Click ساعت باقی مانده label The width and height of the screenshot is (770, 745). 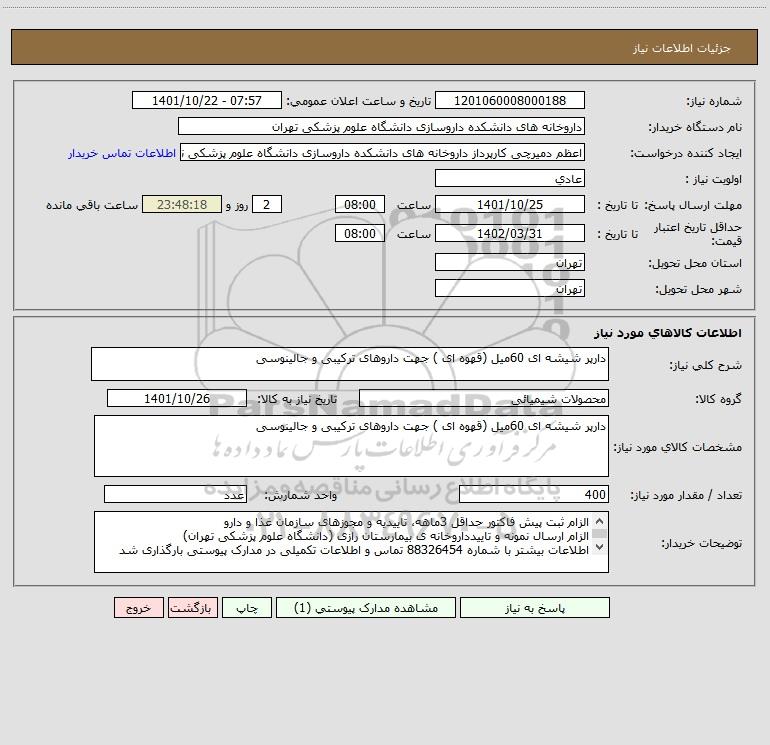92,205
